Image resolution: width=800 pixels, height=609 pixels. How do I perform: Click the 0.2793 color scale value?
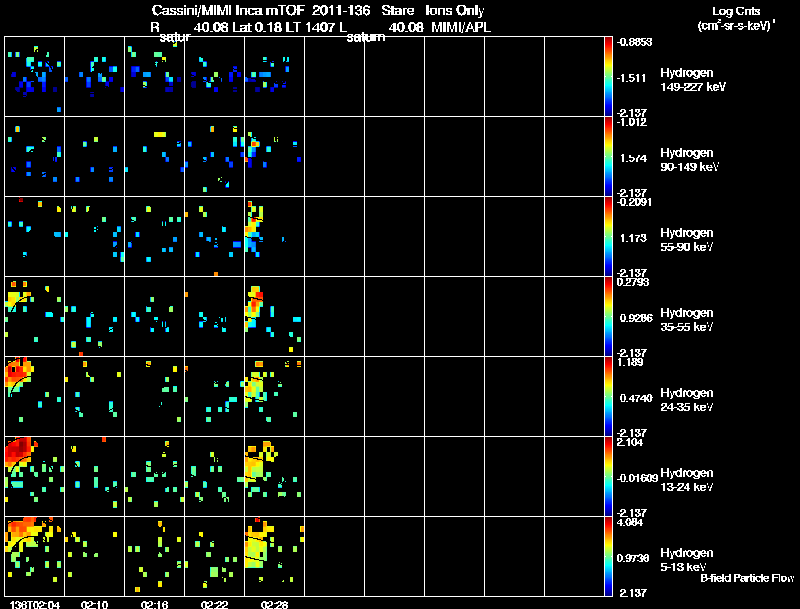(x=633, y=282)
